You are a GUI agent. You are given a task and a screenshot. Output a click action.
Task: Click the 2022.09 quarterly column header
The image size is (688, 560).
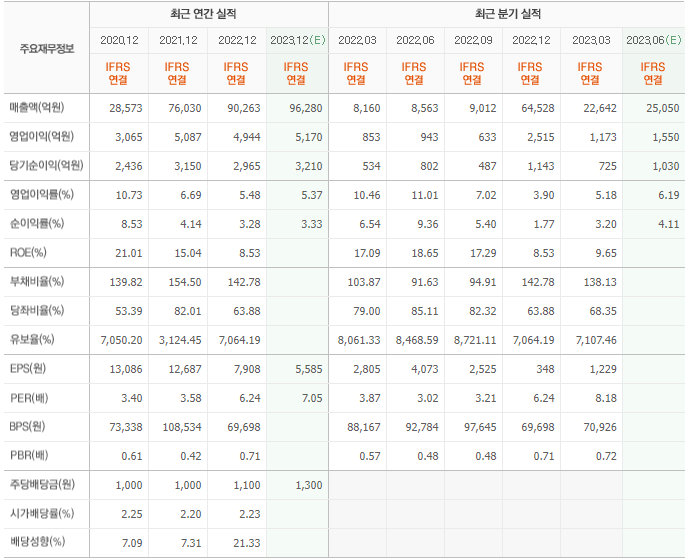pyautogui.click(x=473, y=40)
